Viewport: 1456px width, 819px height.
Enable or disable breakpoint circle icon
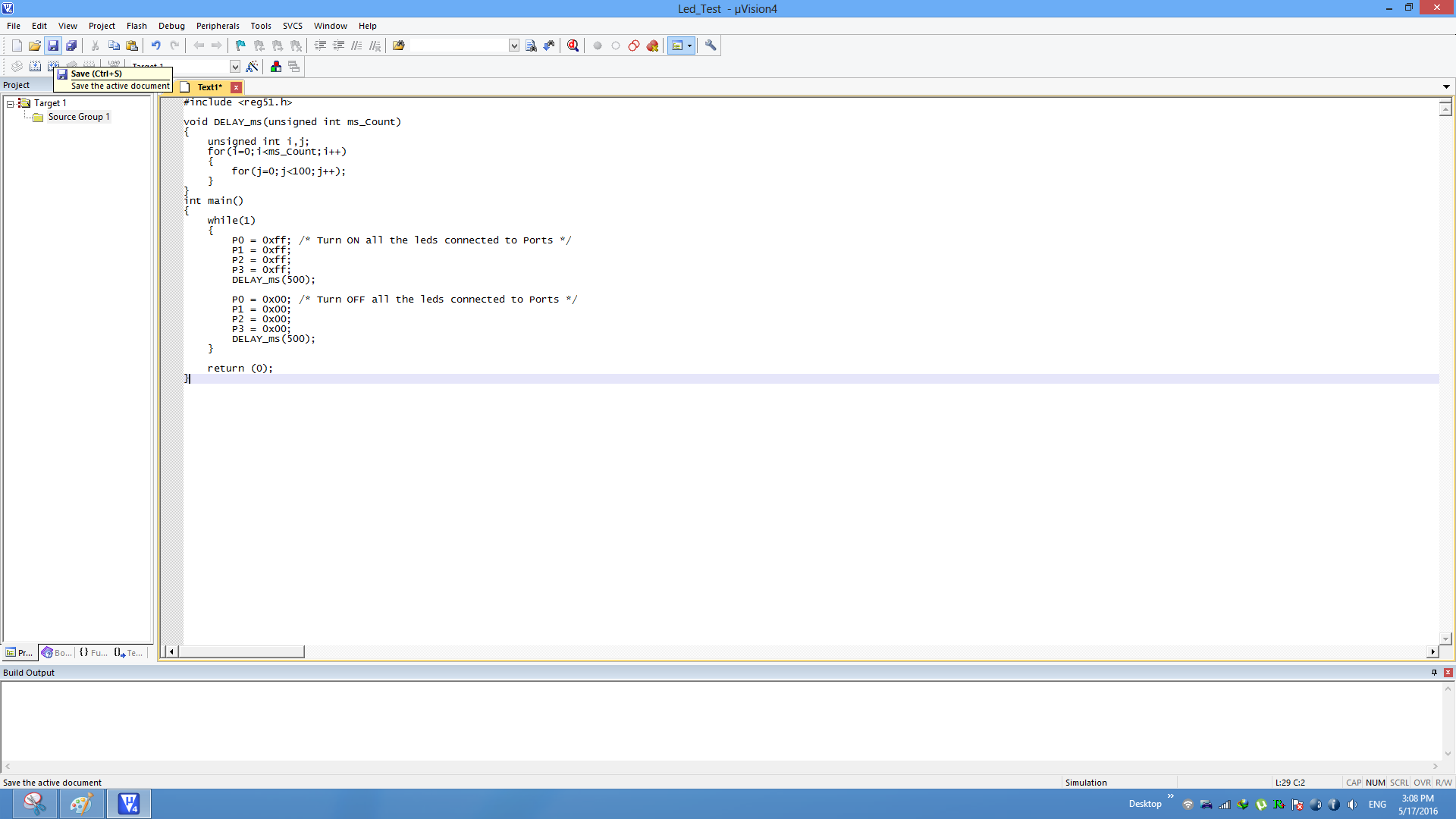pyautogui.click(x=616, y=45)
